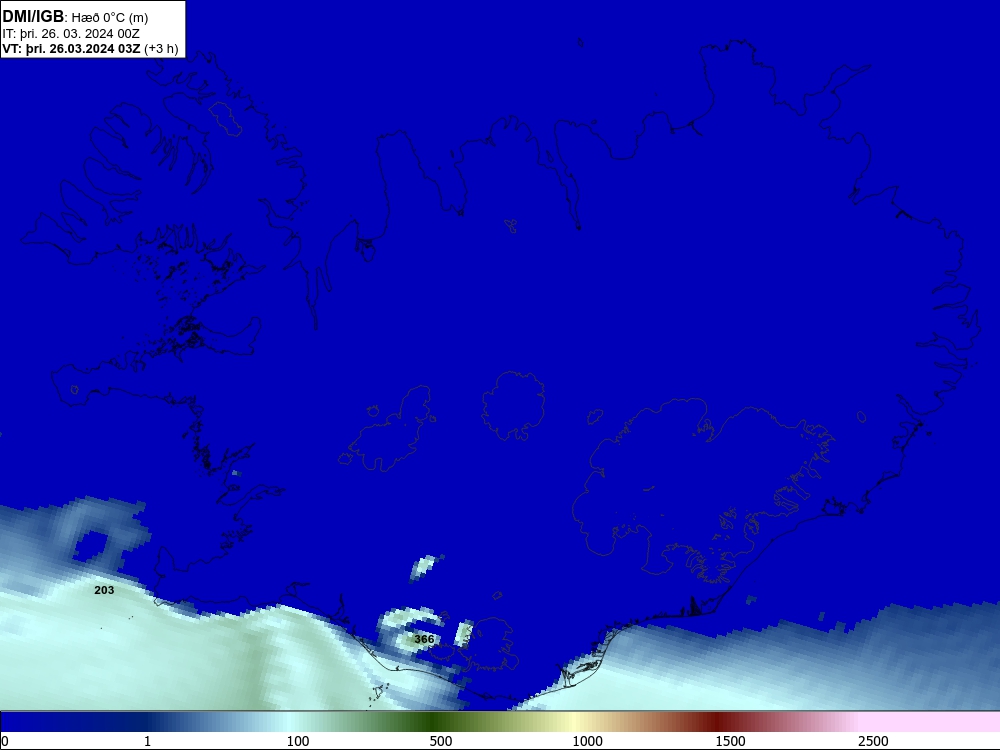Click the '1500' label on color scale
The width and height of the screenshot is (1000, 750).
tap(730, 741)
